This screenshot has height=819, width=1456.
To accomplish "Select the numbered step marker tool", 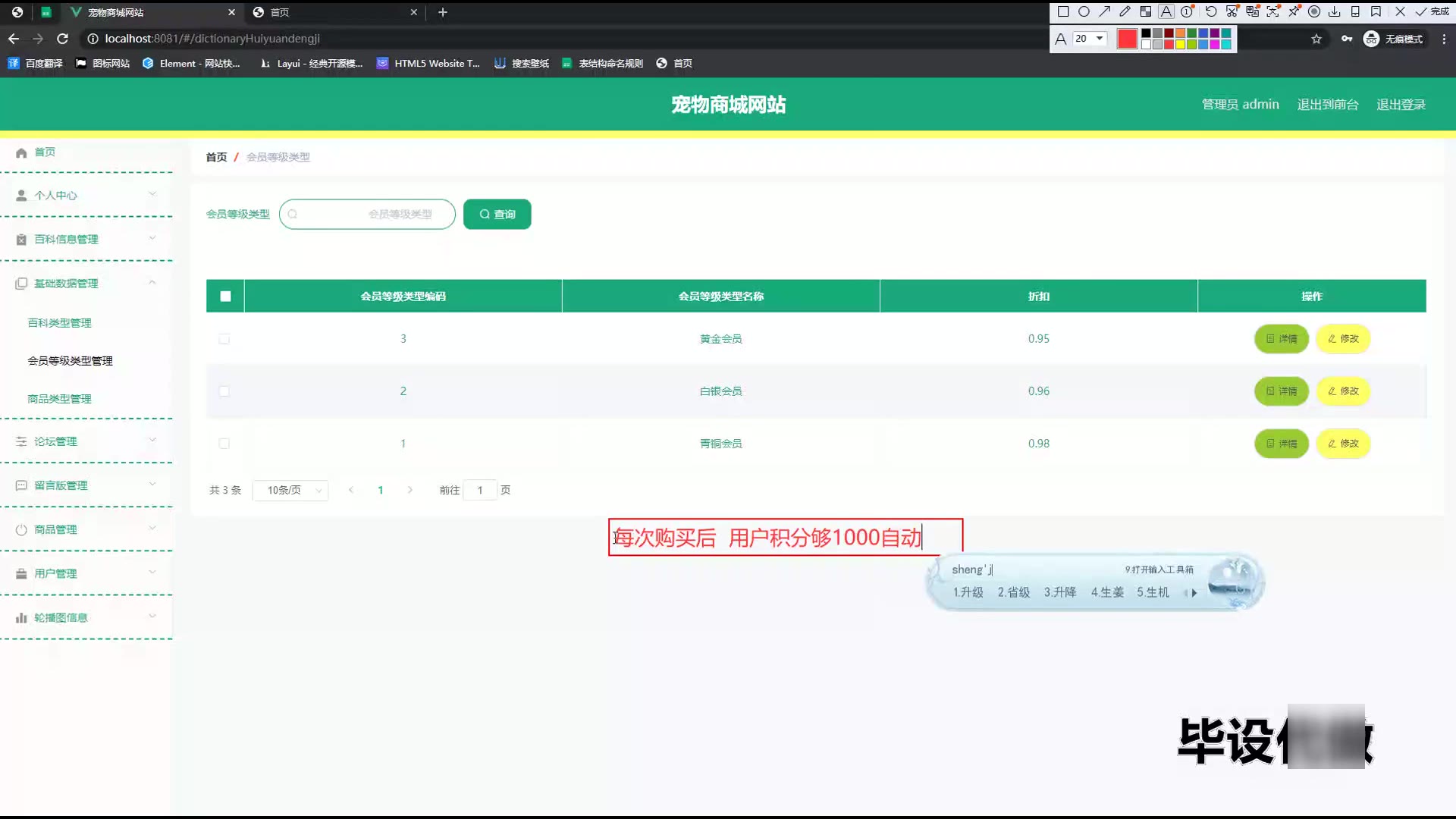I will [x=1187, y=11].
